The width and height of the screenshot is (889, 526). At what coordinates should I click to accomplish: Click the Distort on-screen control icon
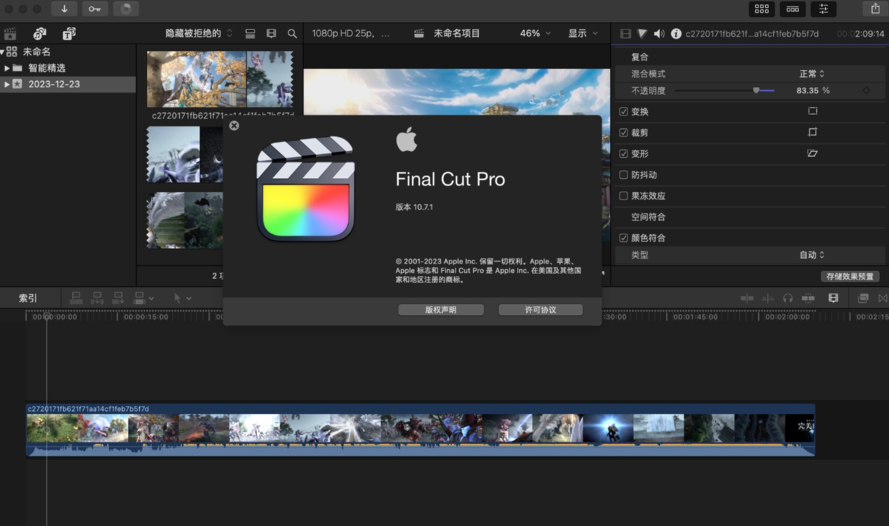click(812, 153)
